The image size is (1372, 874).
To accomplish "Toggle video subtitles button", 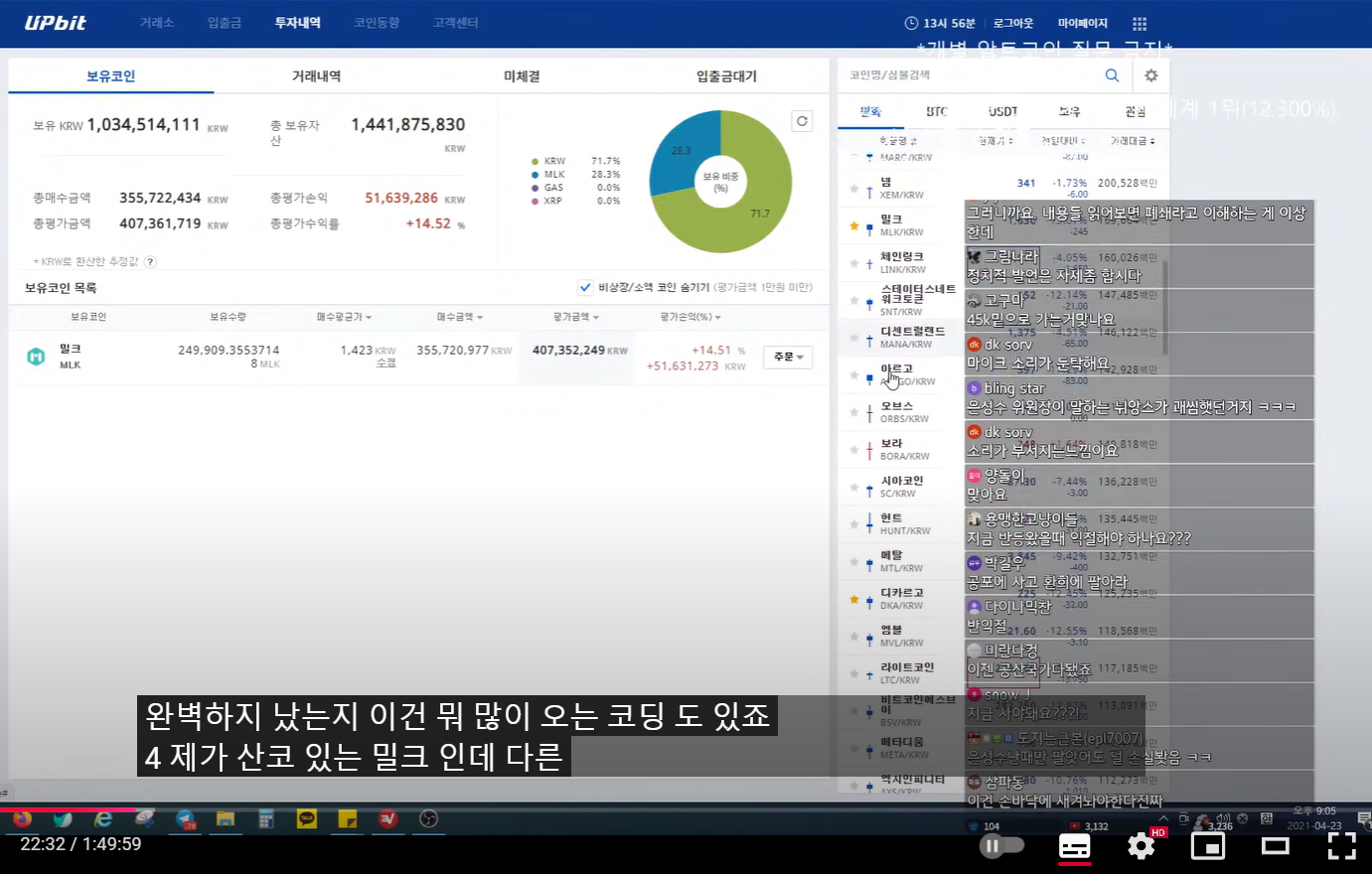I will tap(1074, 846).
